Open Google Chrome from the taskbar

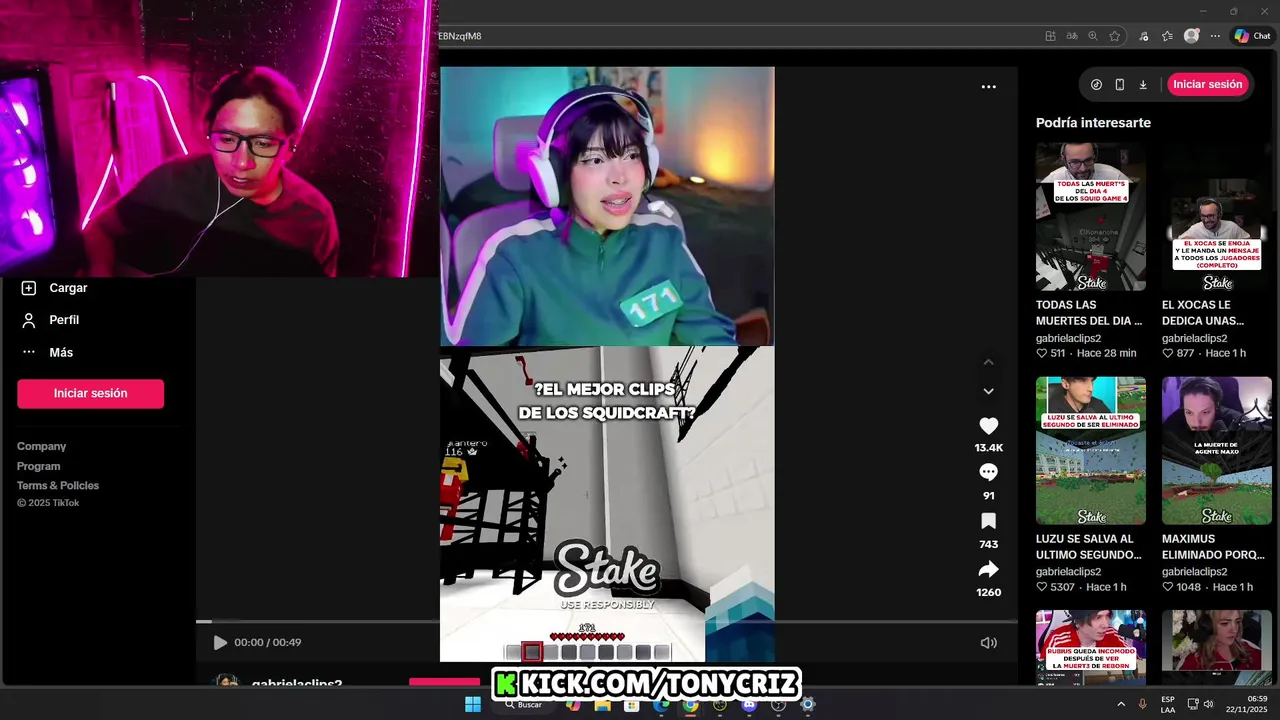click(x=690, y=704)
